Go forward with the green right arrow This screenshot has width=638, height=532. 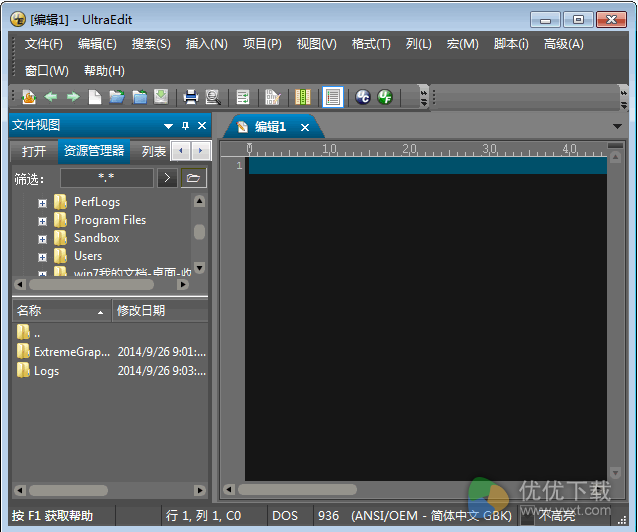coord(73,97)
